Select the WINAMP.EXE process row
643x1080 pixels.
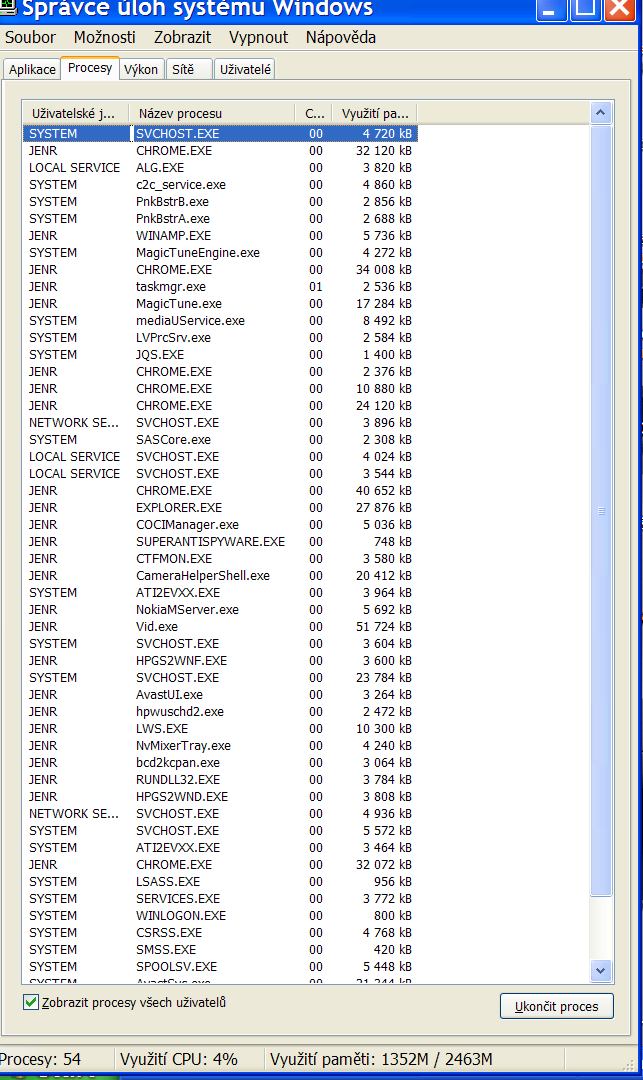point(220,236)
